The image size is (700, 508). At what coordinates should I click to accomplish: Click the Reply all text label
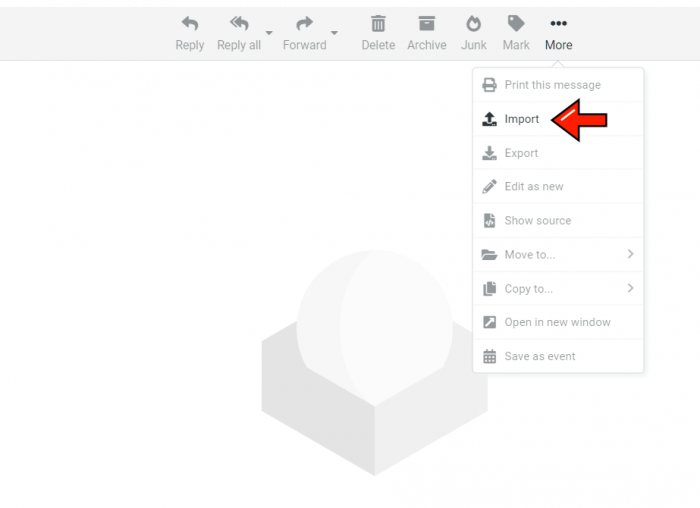[x=239, y=45]
